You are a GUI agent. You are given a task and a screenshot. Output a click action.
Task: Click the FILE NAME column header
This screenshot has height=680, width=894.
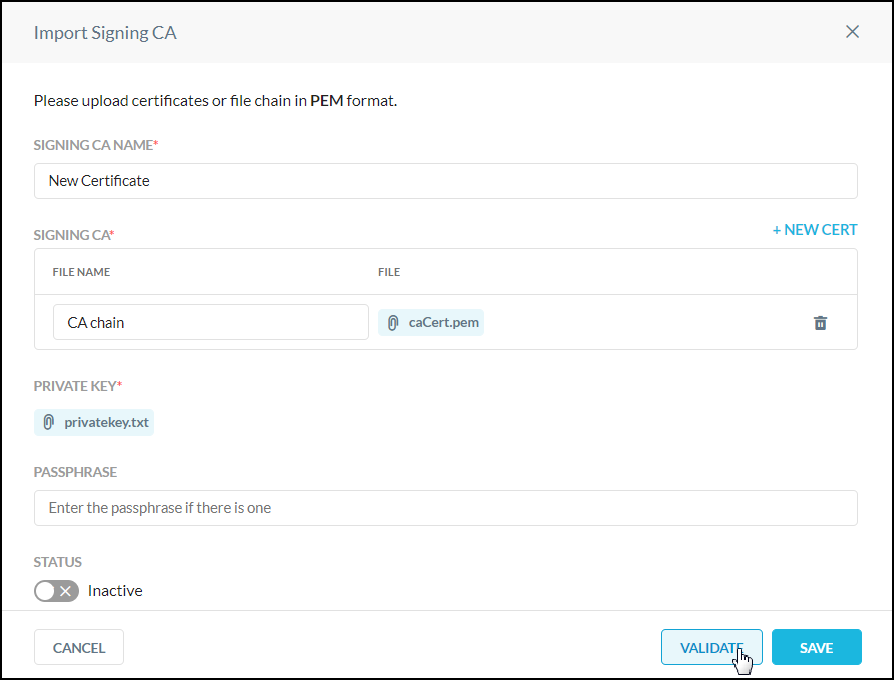click(81, 272)
